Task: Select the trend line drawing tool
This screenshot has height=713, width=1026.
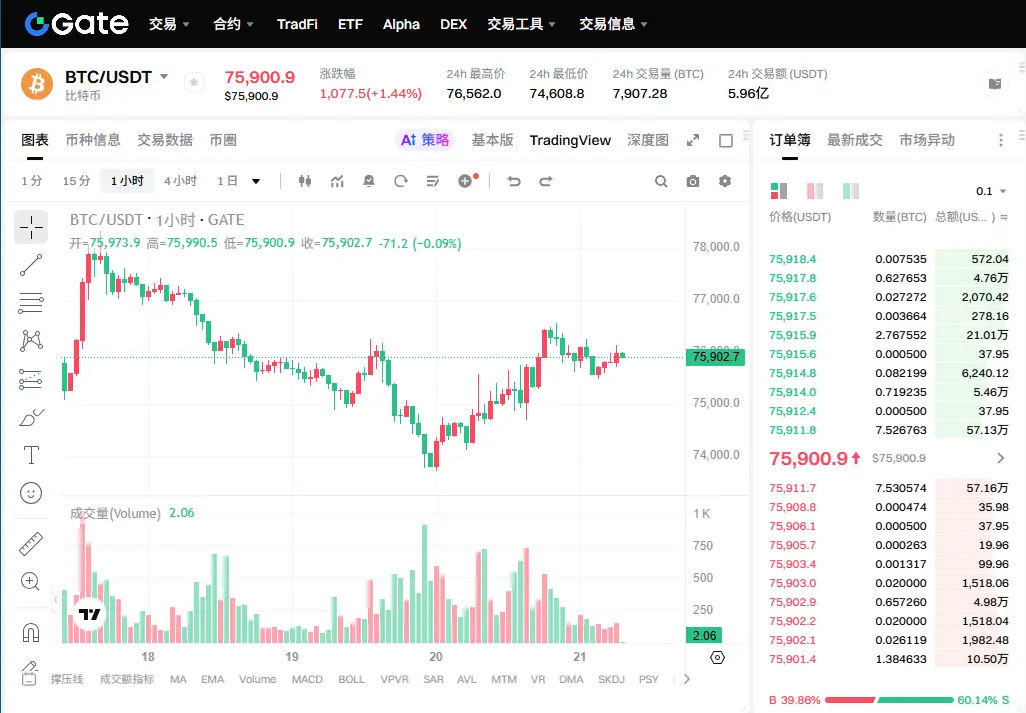Action: coord(31,265)
